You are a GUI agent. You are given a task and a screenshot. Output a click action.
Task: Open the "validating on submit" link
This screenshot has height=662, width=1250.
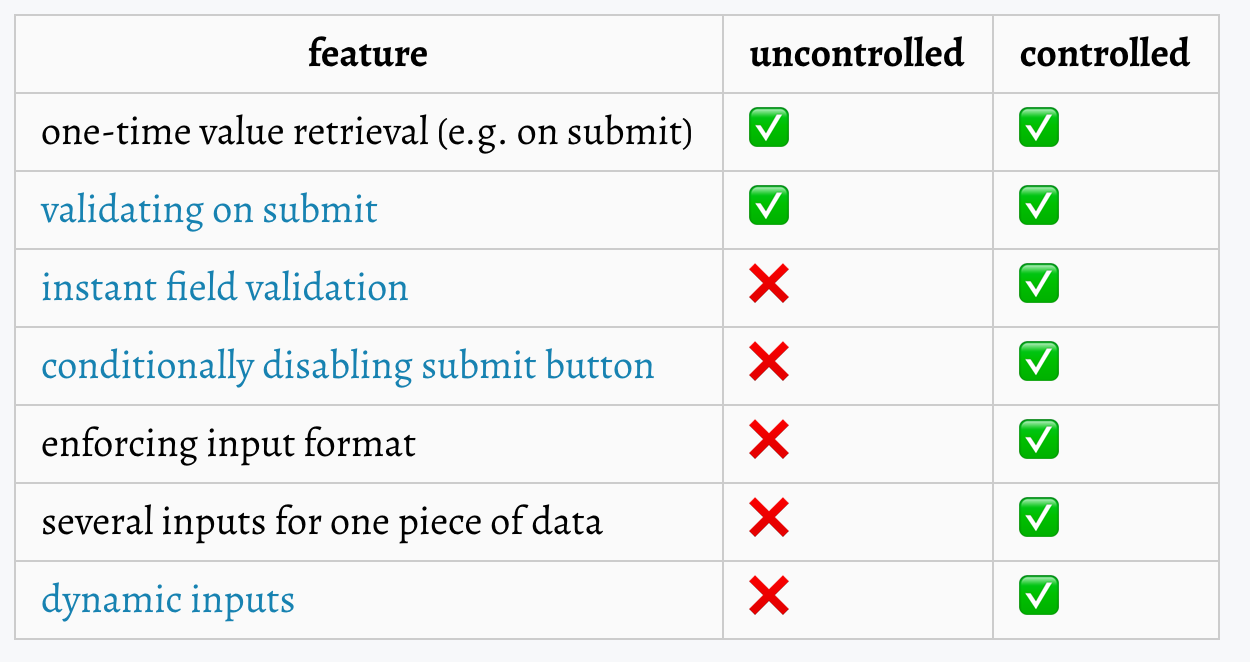pyautogui.click(x=209, y=210)
